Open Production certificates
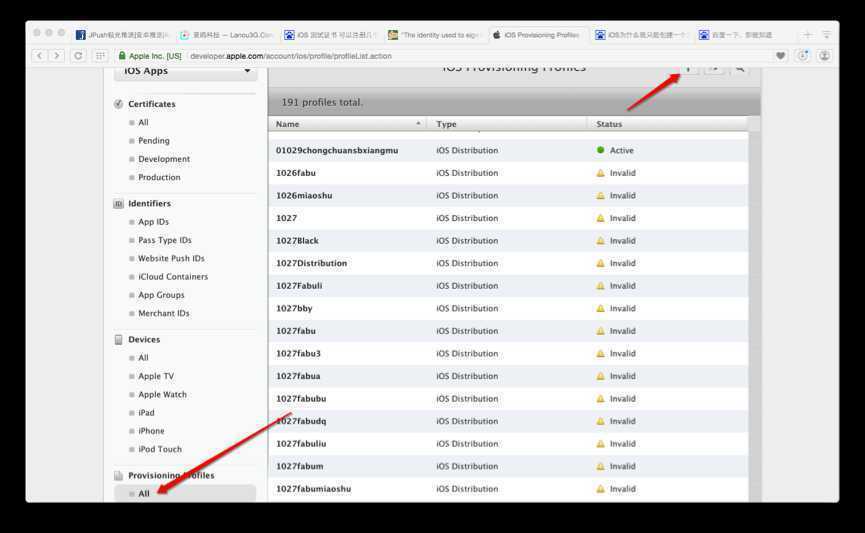 (x=159, y=177)
